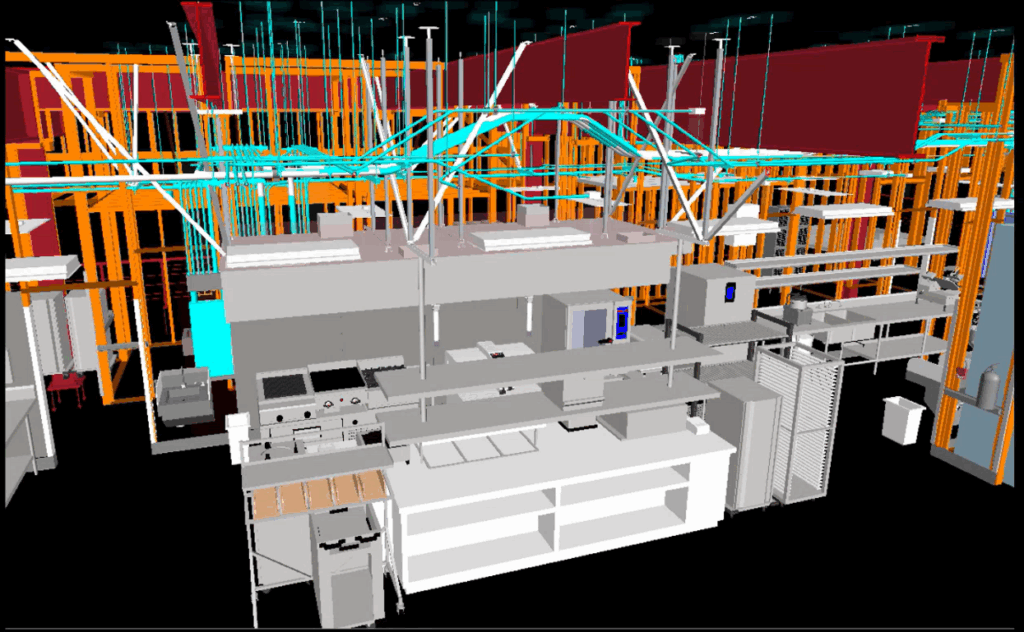
Task: Click the wooden cutting board shelf
Action: 316,495
